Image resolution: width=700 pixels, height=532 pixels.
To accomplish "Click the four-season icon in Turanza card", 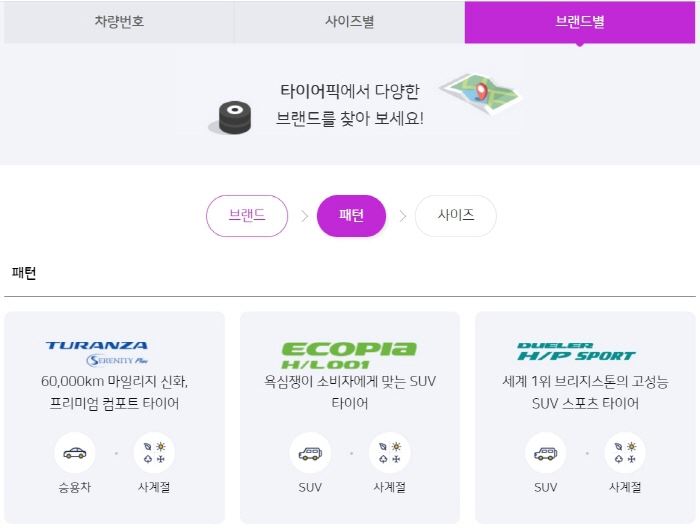I will (154, 453).
